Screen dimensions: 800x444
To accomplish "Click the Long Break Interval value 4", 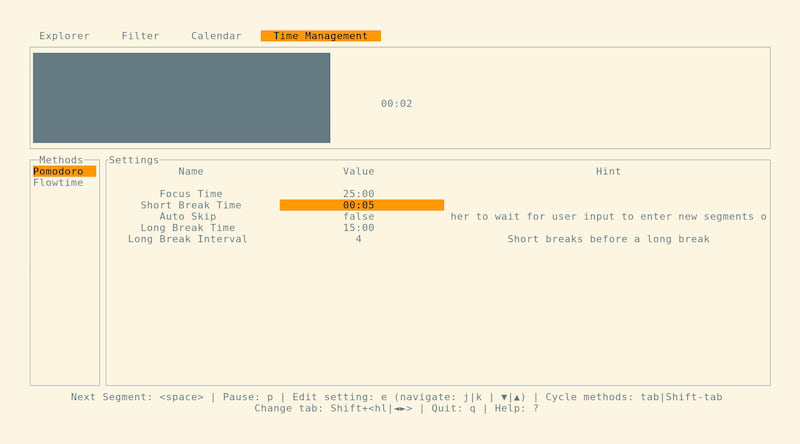I will click(358, 239).
